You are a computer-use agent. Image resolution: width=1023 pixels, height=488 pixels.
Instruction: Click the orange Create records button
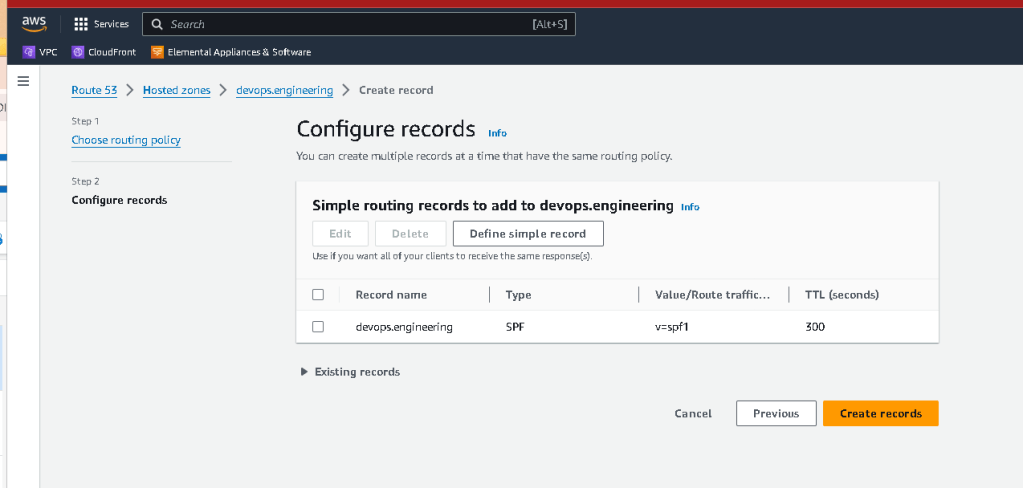tap(881, 414)
